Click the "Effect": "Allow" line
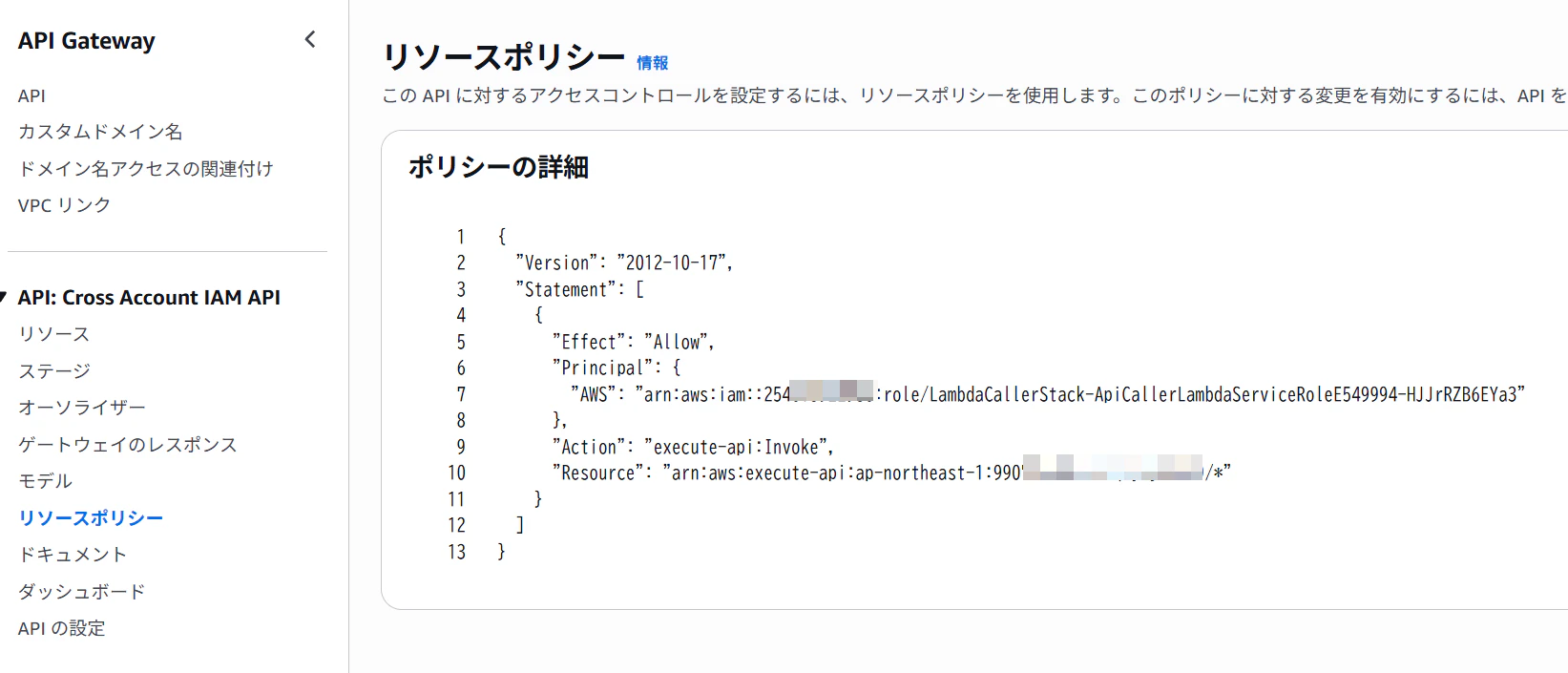1568x673 pixels. point(633,342)
